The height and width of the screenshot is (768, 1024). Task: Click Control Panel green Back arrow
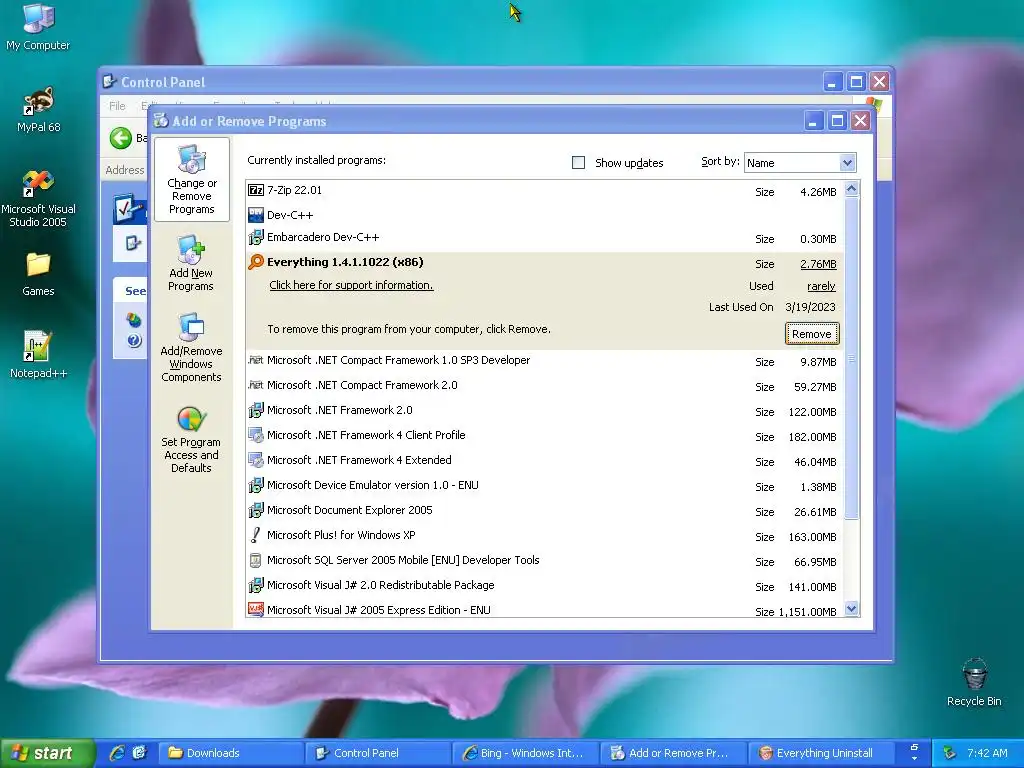(121, 138)
